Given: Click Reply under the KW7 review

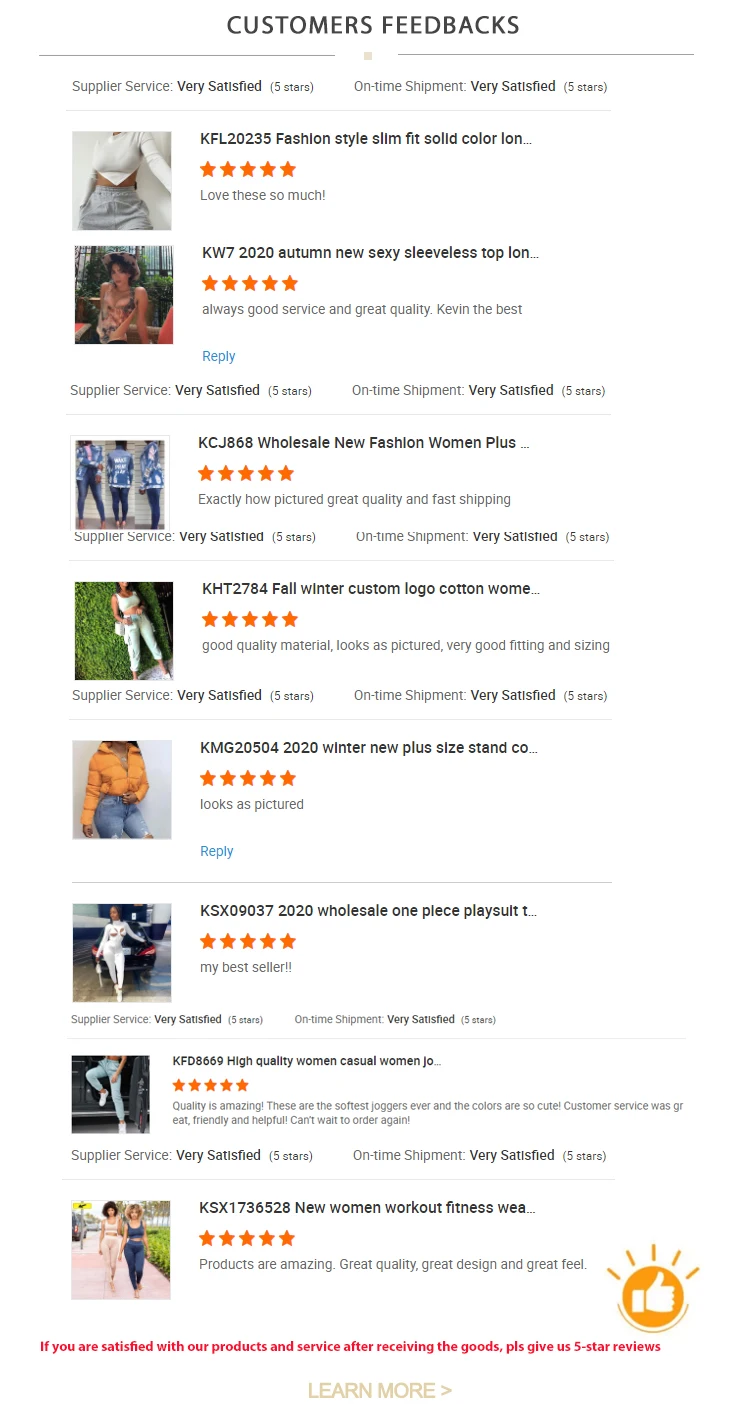Looking at the screenshot, I should 218,356.
